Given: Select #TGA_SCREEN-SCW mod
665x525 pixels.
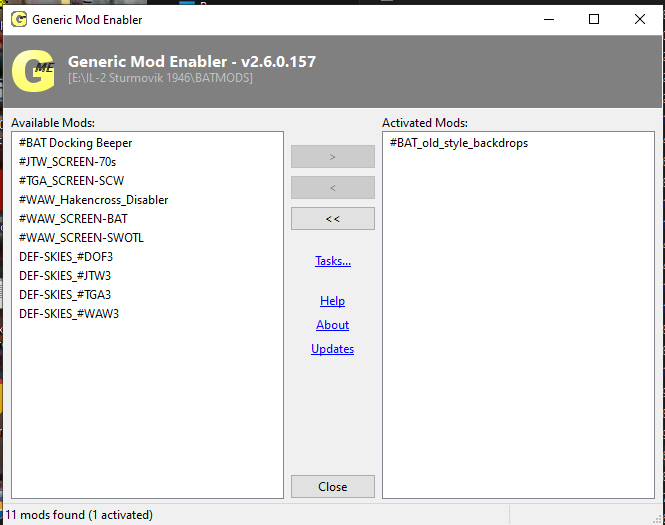Looking at the screenshot, I should click(x=71, y=181).
